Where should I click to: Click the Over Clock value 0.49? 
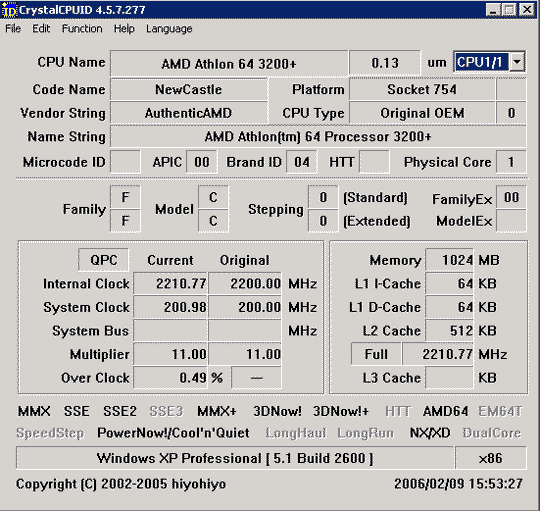click(170, 378)
